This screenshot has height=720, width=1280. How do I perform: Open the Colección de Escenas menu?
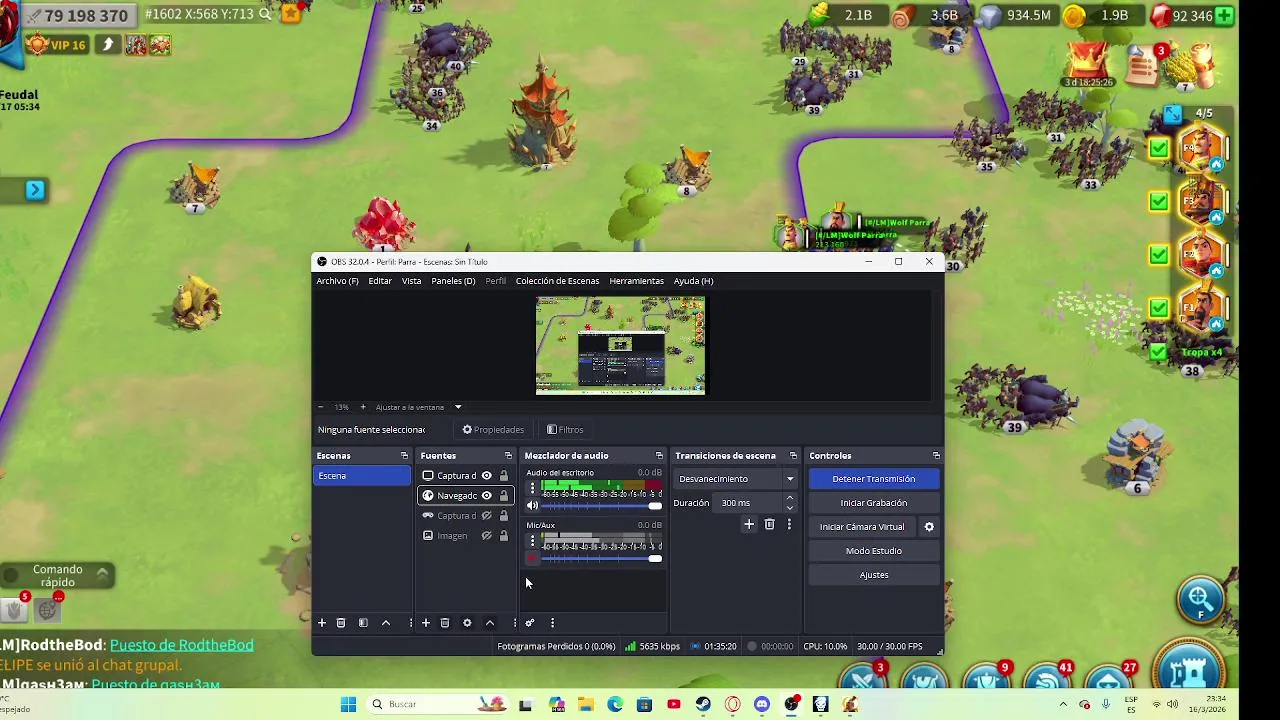pos(557,281)
